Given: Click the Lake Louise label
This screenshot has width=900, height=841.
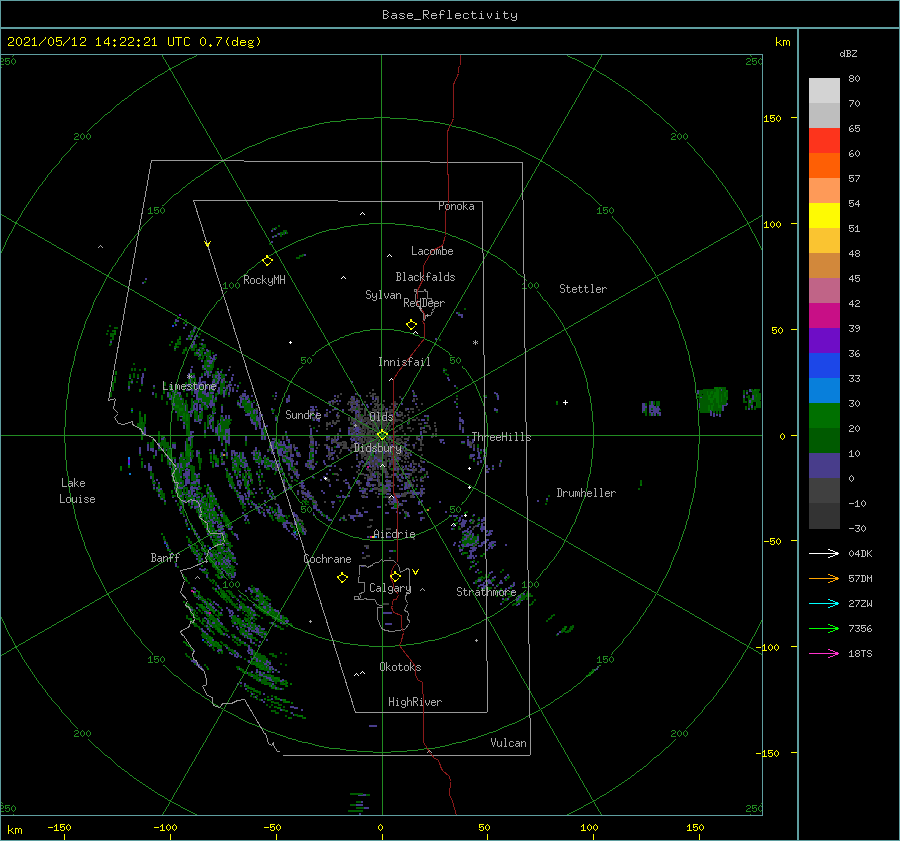Looking at the screenshot, I should tap(77, 491).
